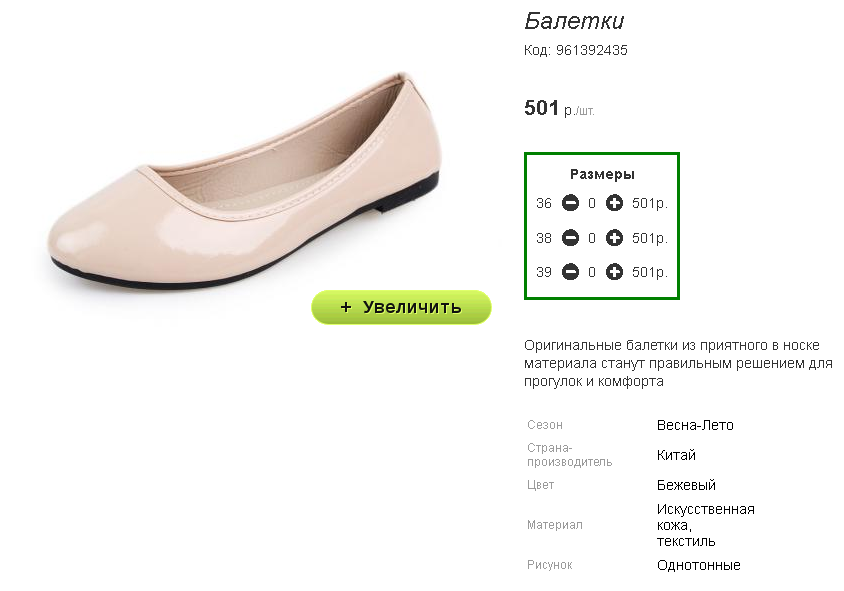
Task: Click the size 39 quantity value
Action: click(x=592, y=272)
